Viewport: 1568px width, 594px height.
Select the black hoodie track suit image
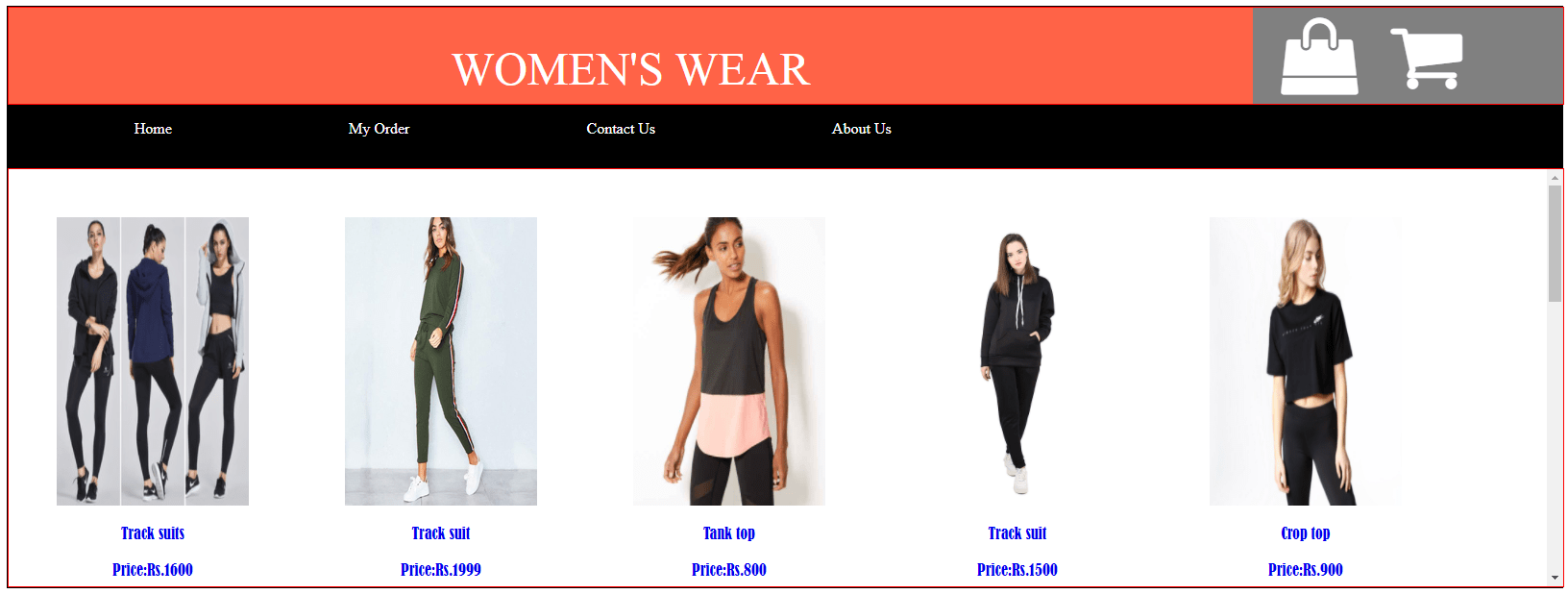tap(1017, 361)
